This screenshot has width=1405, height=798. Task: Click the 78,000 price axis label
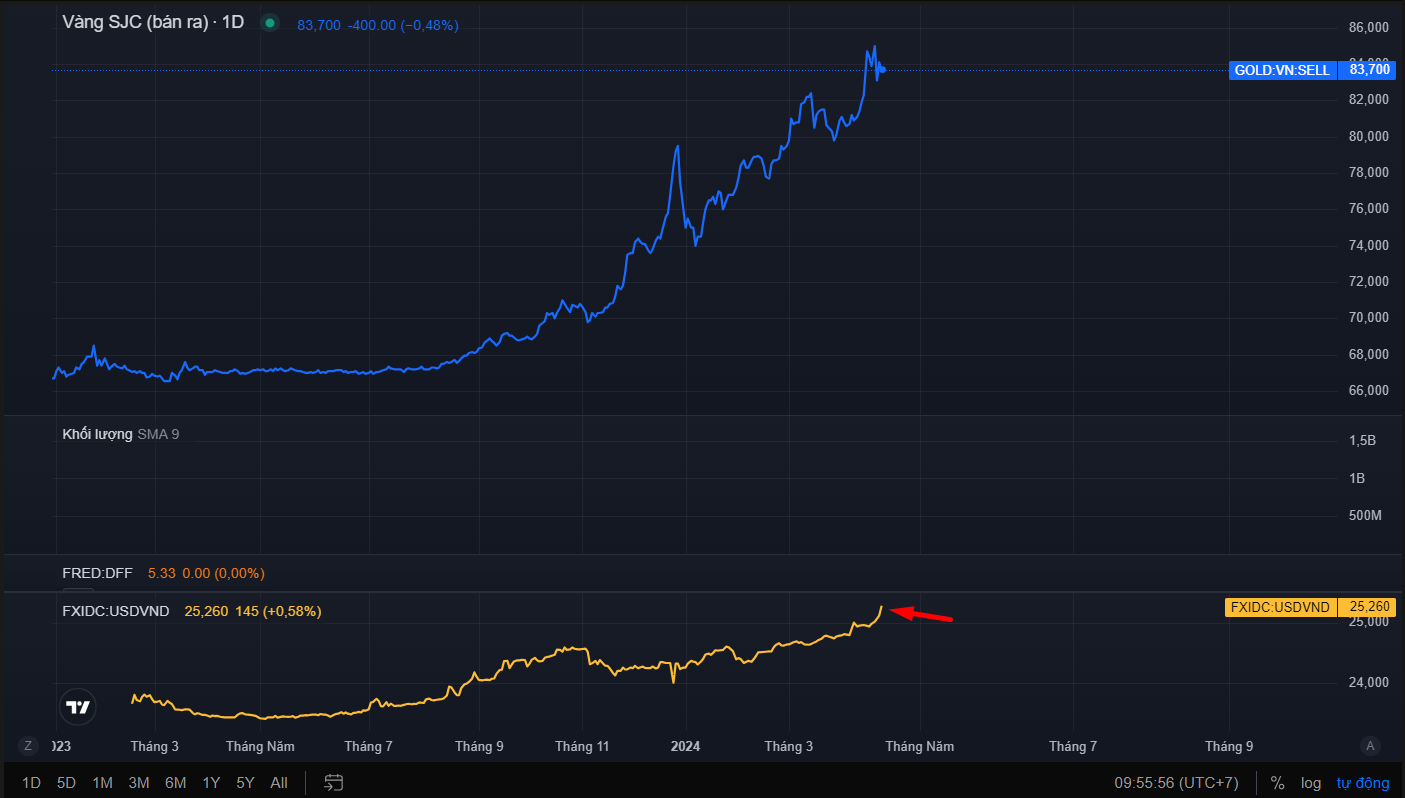coord(1369,172)
